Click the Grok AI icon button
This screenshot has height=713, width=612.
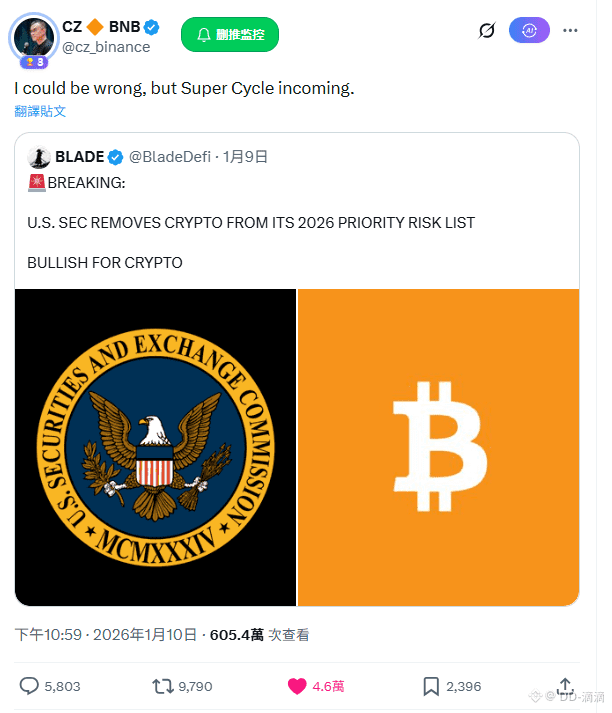[529, 31]
